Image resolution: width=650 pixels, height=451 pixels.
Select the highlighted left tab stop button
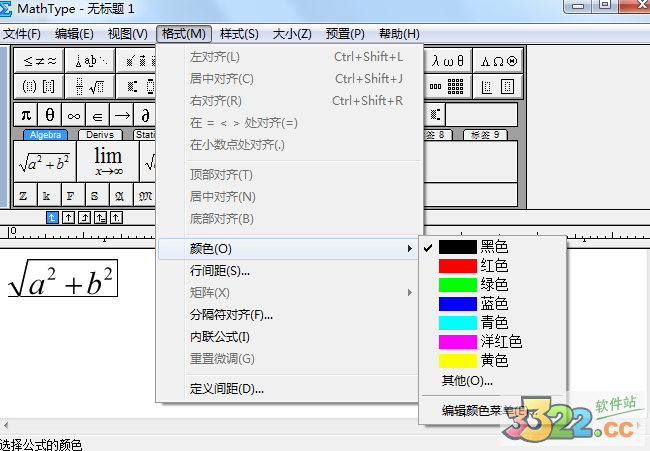(x=52, y=217)
